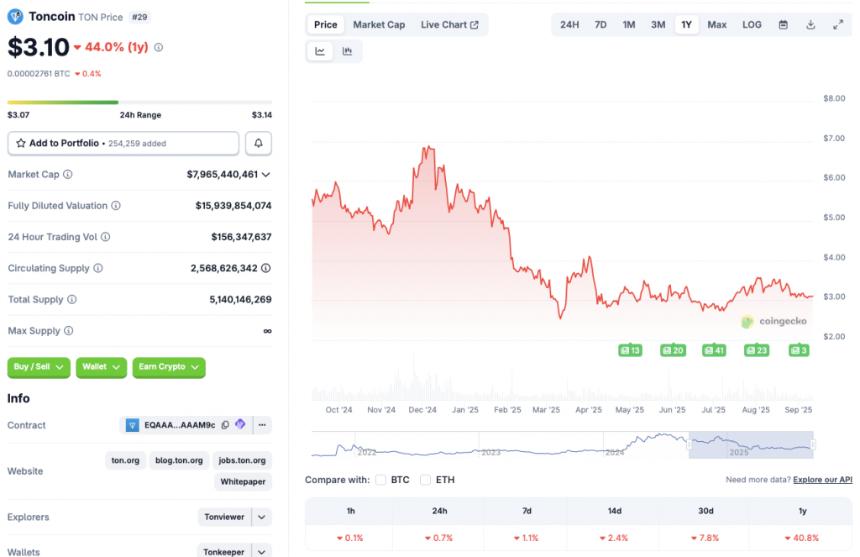The image size is (860, 557).
Task: Click the price alert bell icon
Action: click(258, 143)
